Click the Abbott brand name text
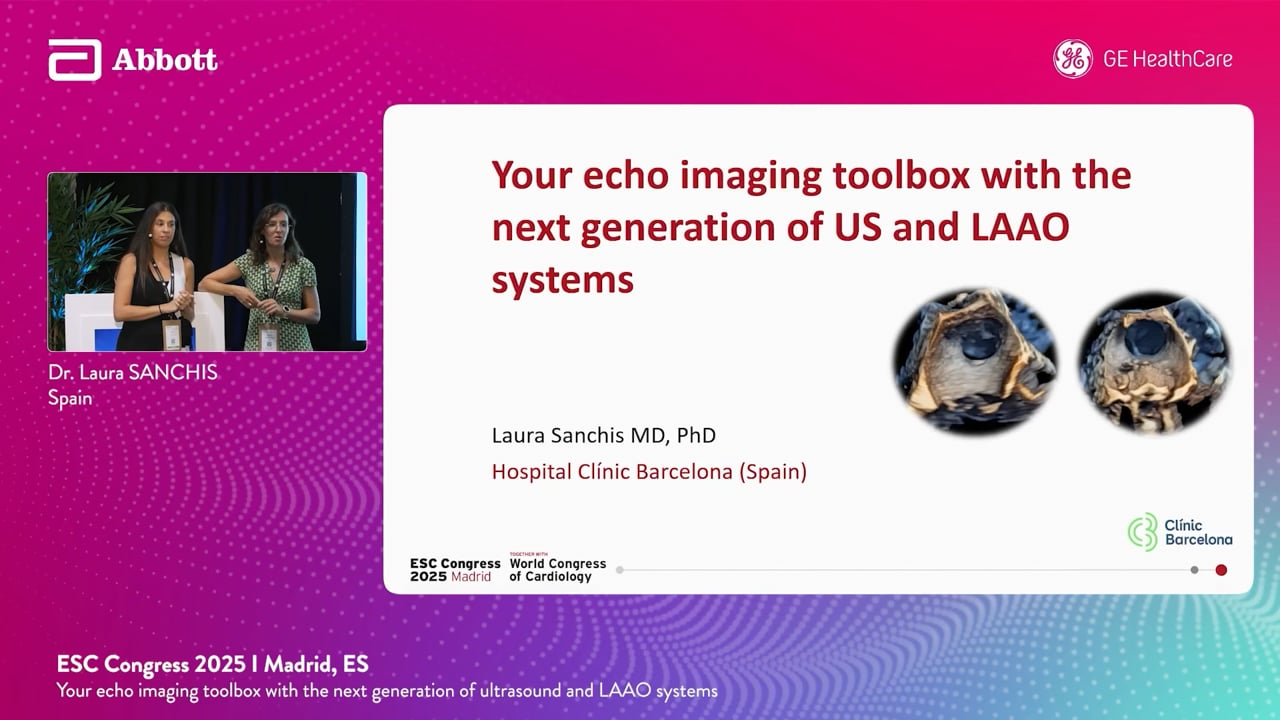Image resolution: width=1280 pixels, height=720 pixels. pos(165,60)
